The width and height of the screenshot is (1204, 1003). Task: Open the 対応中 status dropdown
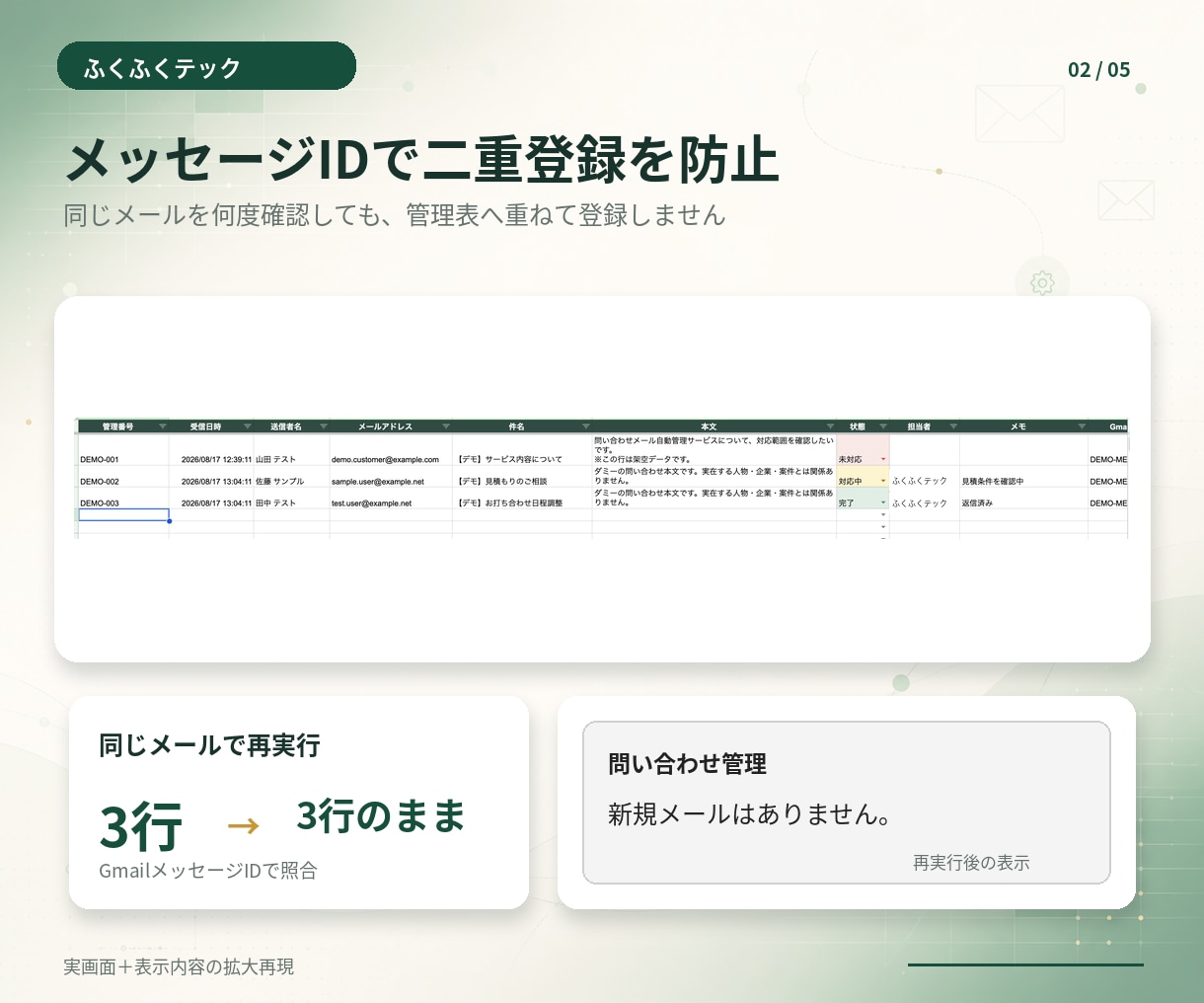[x=883, y=482]
